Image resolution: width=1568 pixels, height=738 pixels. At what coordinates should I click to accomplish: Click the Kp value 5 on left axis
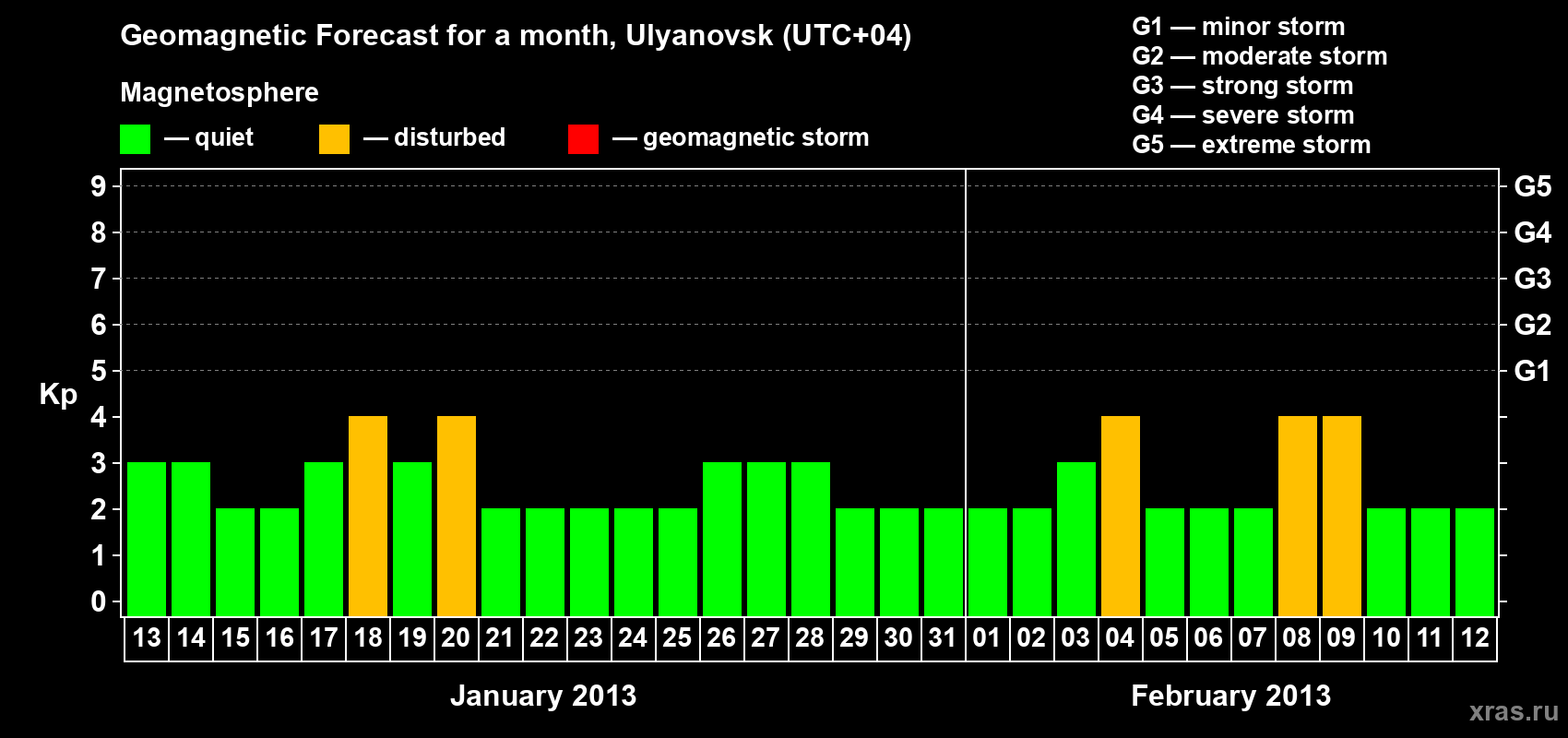point(98,371)
